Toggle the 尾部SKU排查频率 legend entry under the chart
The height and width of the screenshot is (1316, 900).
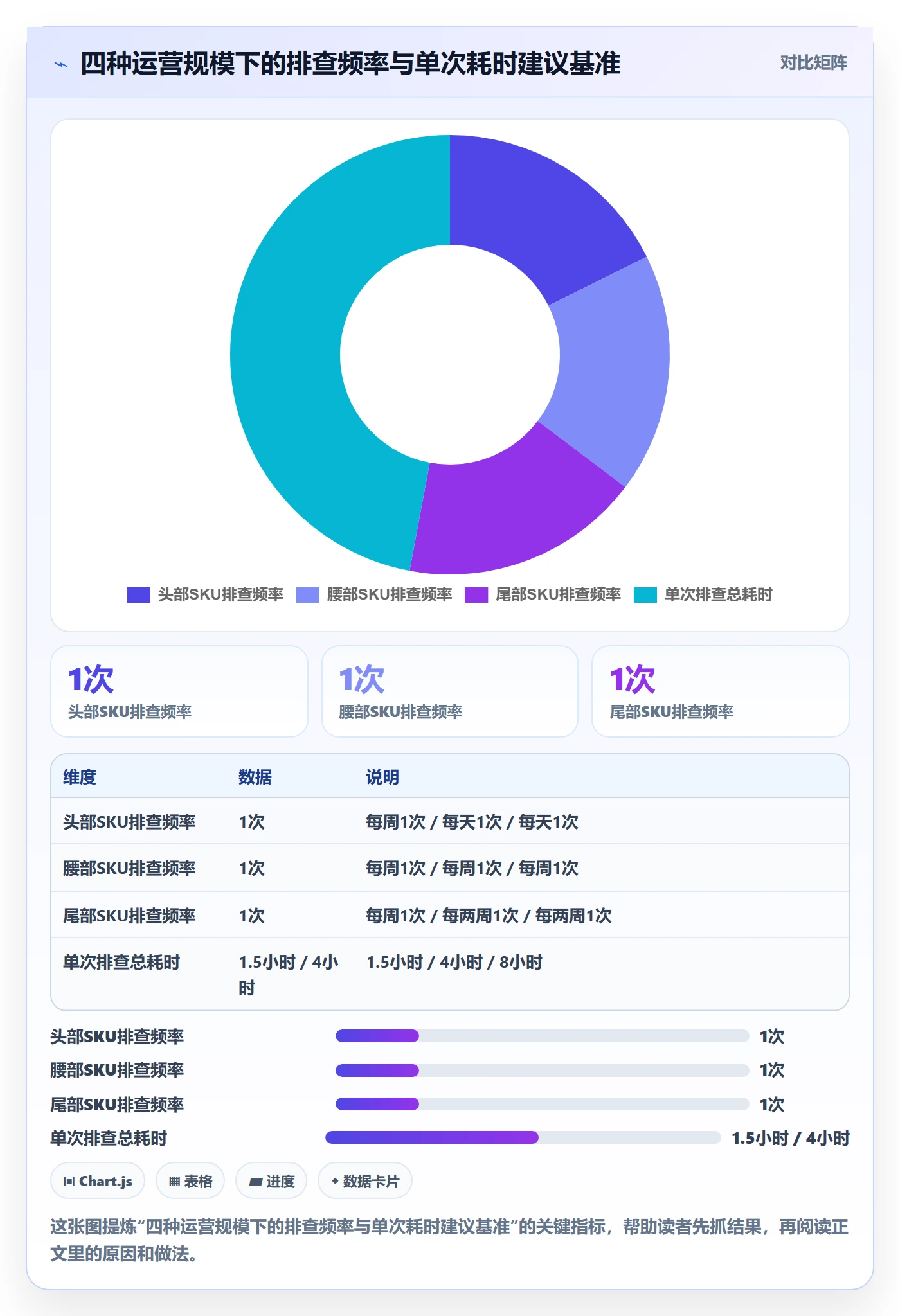tap(543, 594)
